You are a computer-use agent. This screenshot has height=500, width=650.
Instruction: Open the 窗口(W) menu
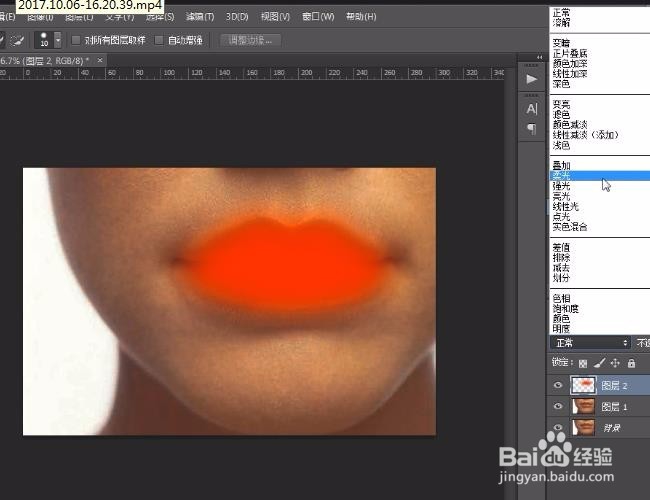(318, 17)
